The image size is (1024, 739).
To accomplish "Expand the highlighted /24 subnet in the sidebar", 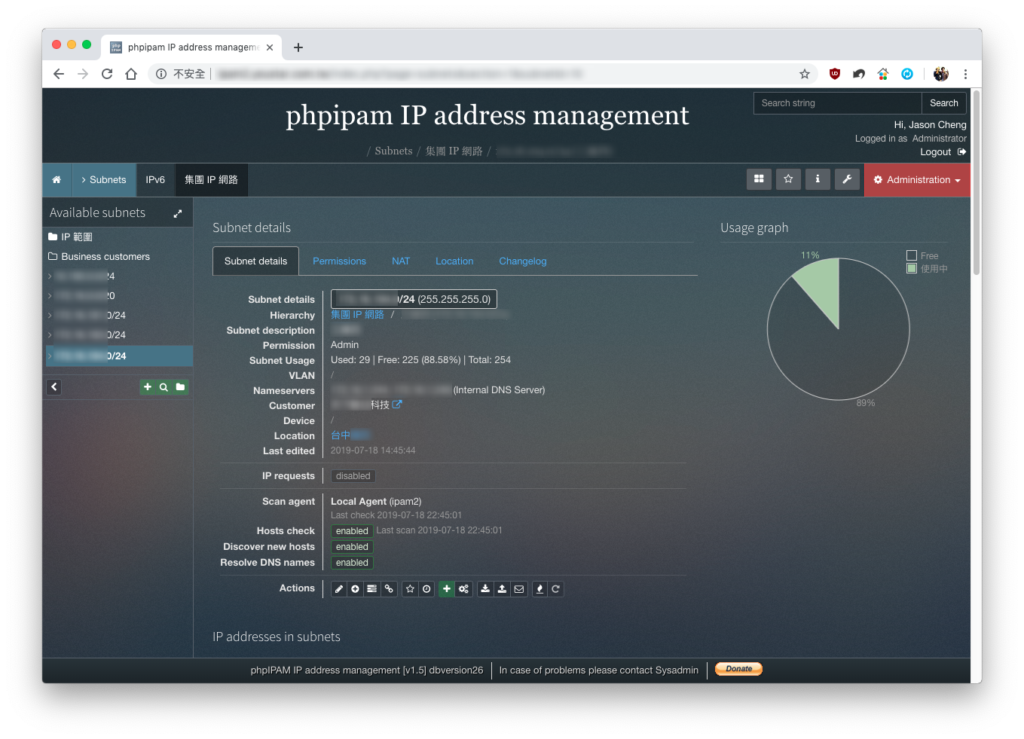I will pyautogui.click(x=50, y=356).
